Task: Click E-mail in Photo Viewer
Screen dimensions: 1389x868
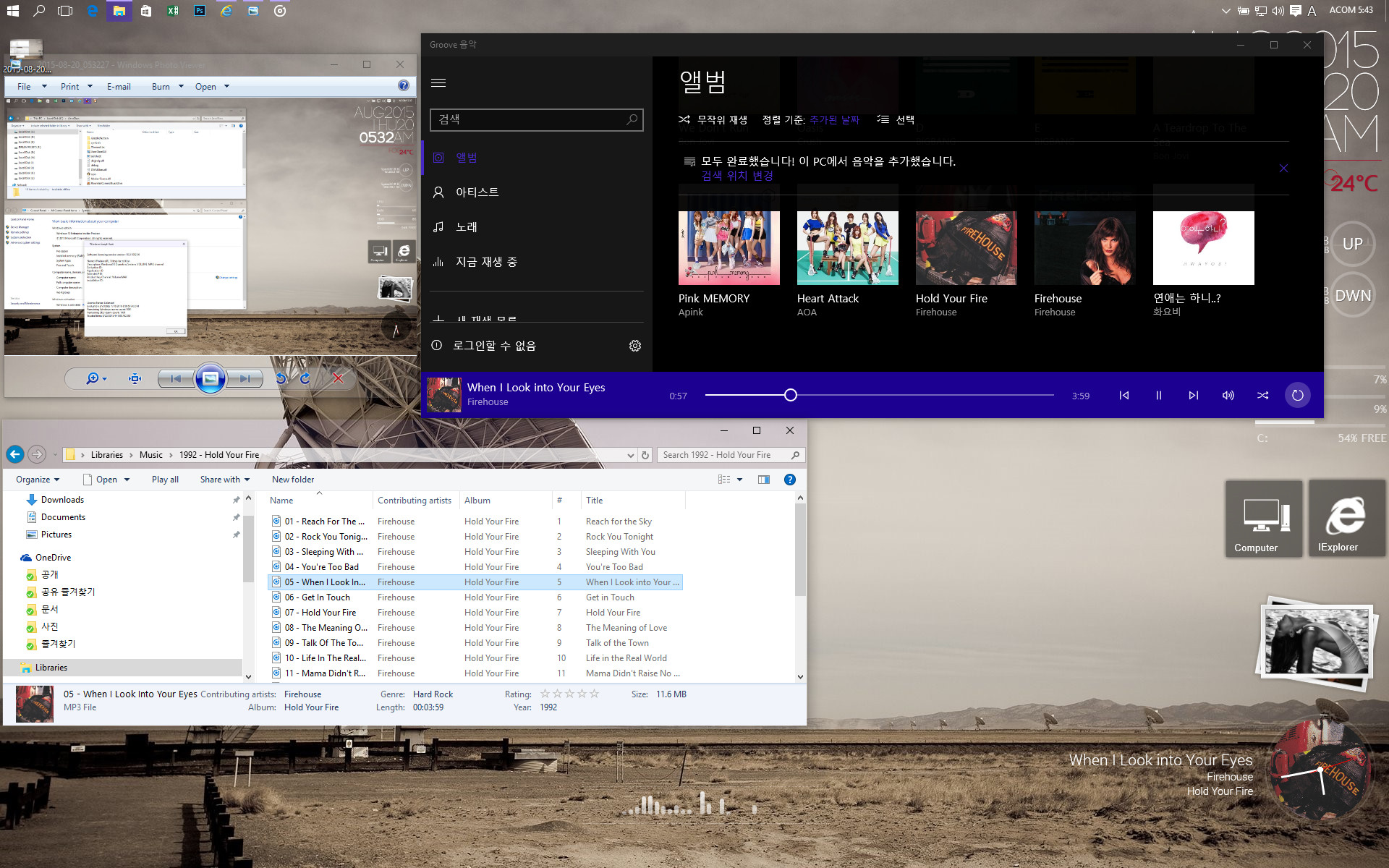Action: [119, 87]
